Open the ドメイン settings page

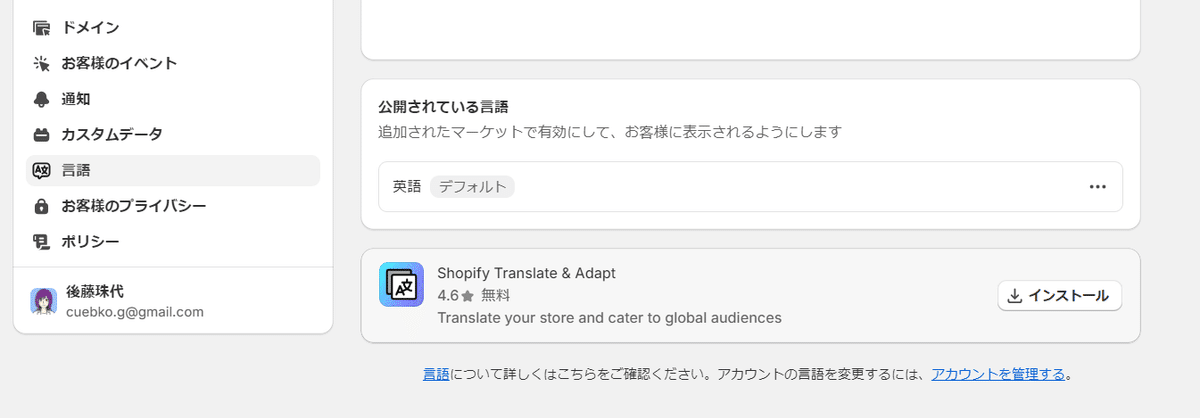(x=173, y=28)
